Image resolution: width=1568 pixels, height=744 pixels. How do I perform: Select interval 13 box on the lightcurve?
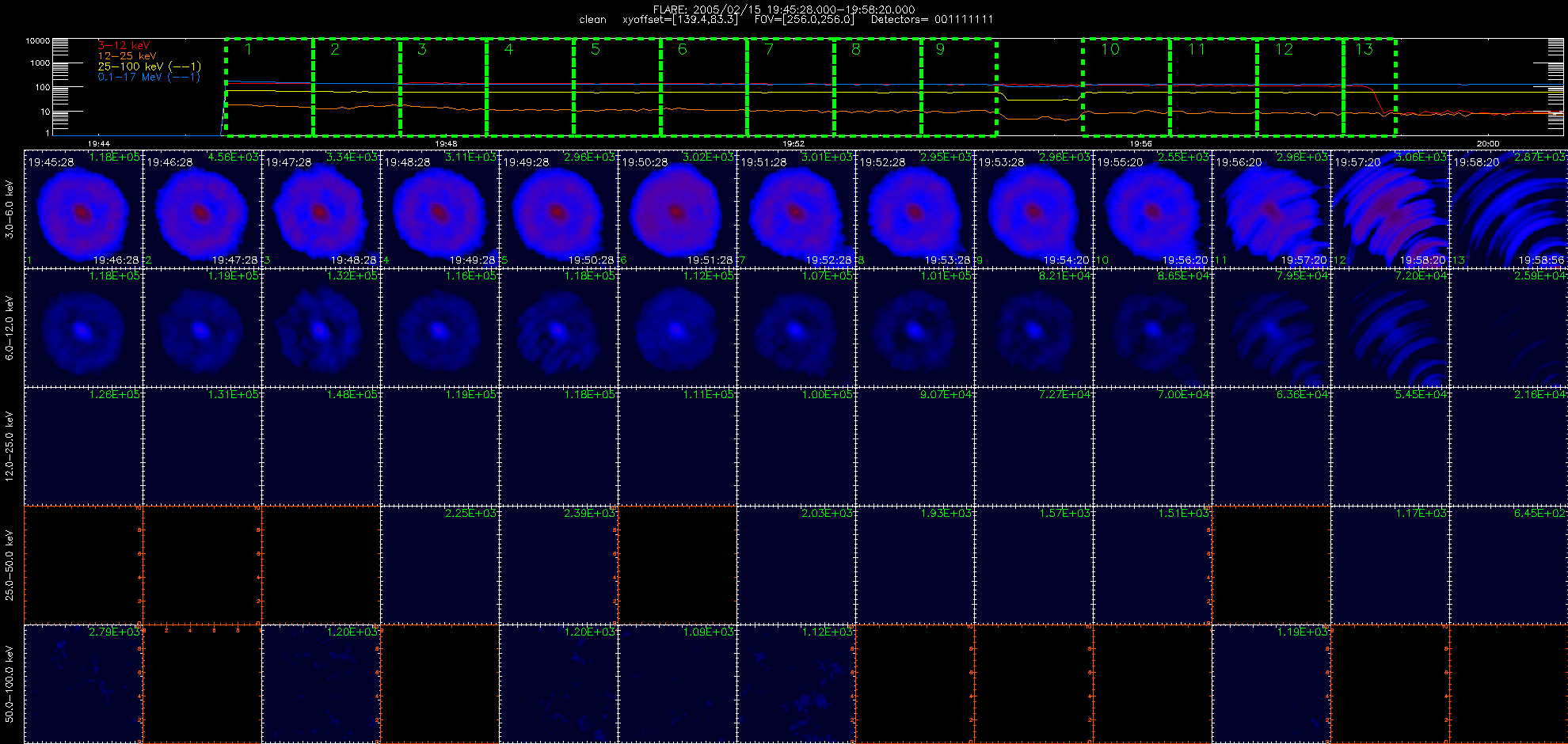[x=1370, y=87]
